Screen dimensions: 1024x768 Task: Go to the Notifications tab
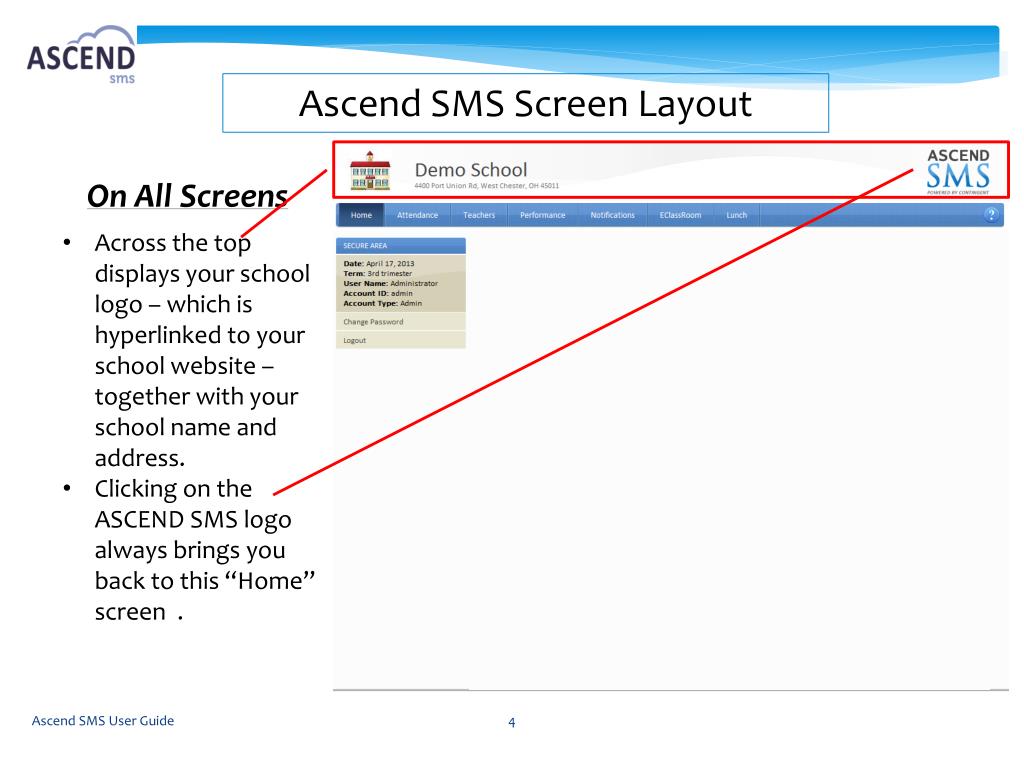(612, 215)
